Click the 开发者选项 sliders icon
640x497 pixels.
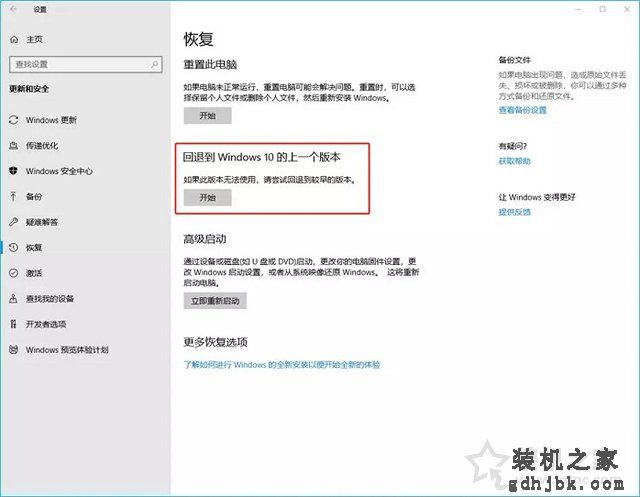click(x=13, y=324)
